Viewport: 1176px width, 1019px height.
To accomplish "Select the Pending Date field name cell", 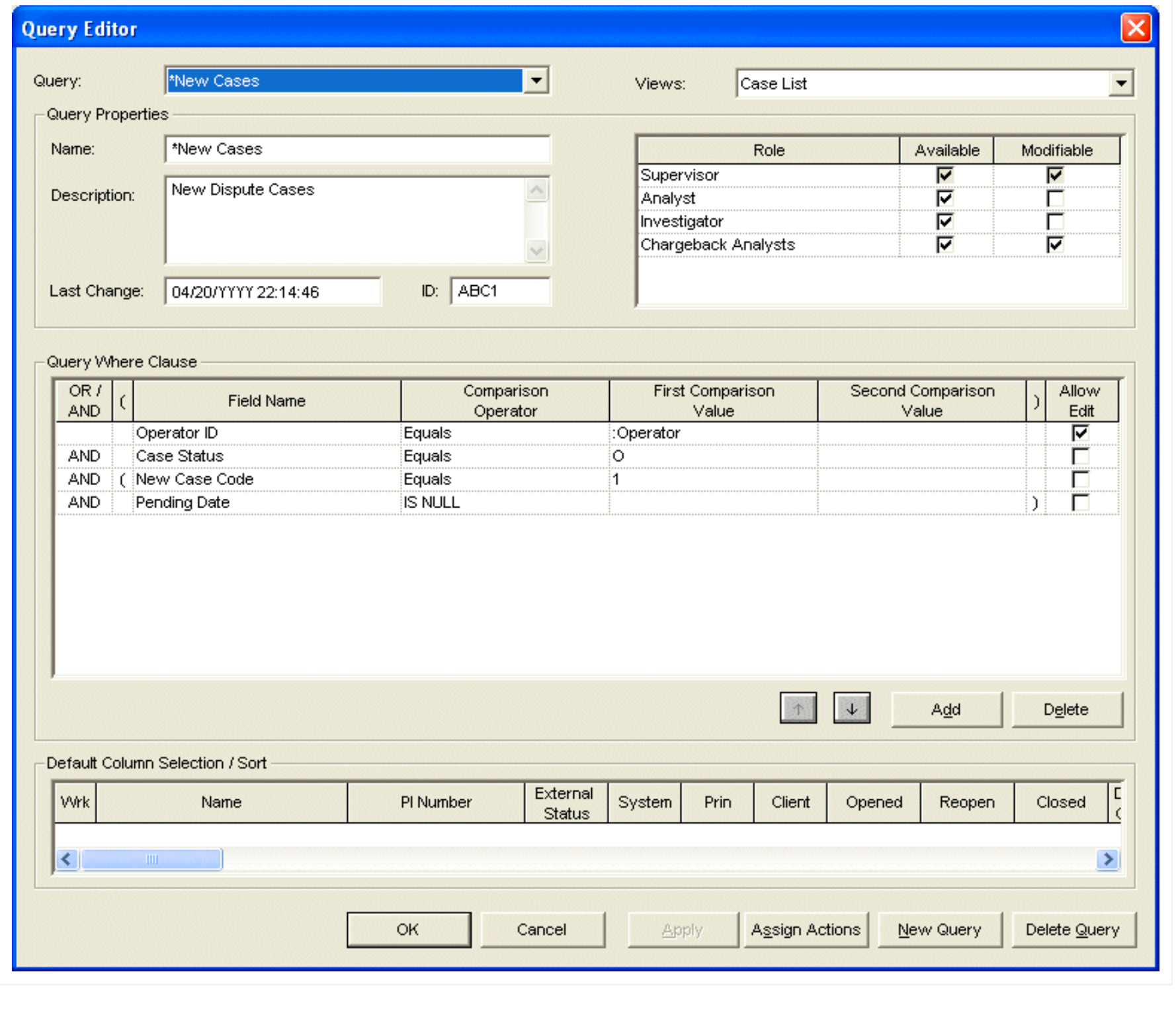I will [267, 502].
